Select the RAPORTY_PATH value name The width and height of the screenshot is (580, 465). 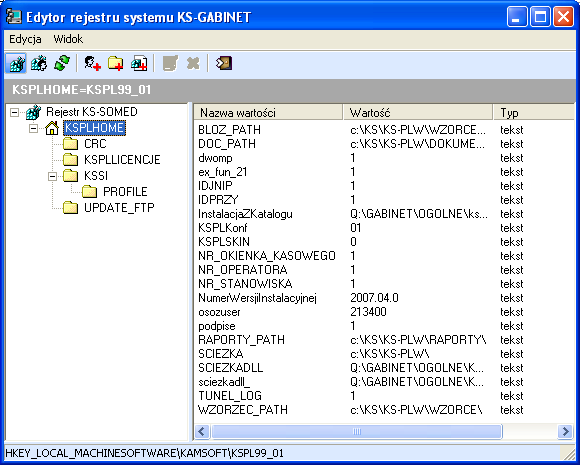click(x=242, y=340)
